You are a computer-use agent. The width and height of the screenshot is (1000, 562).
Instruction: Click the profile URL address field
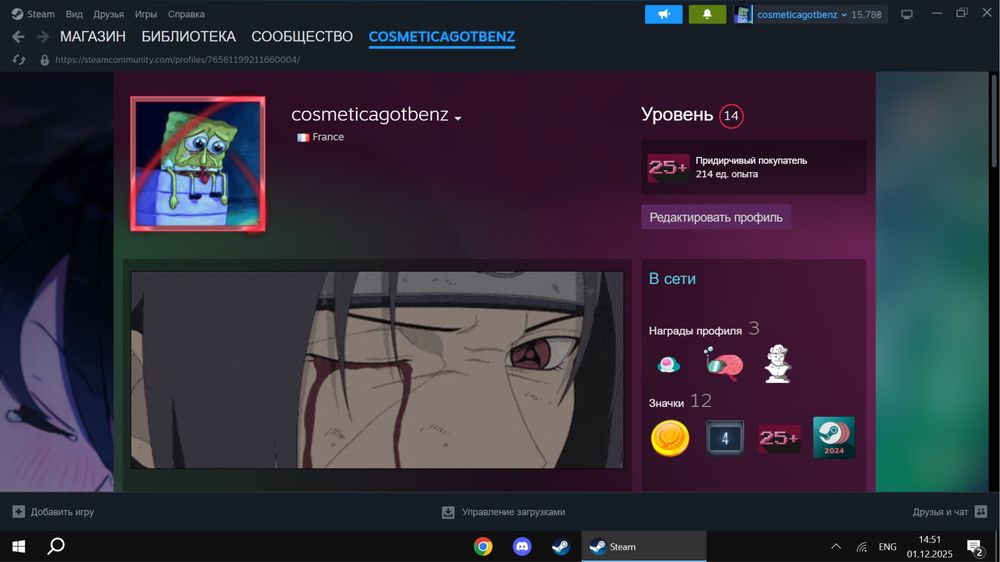pyautogui.click(x=177, y=60)
